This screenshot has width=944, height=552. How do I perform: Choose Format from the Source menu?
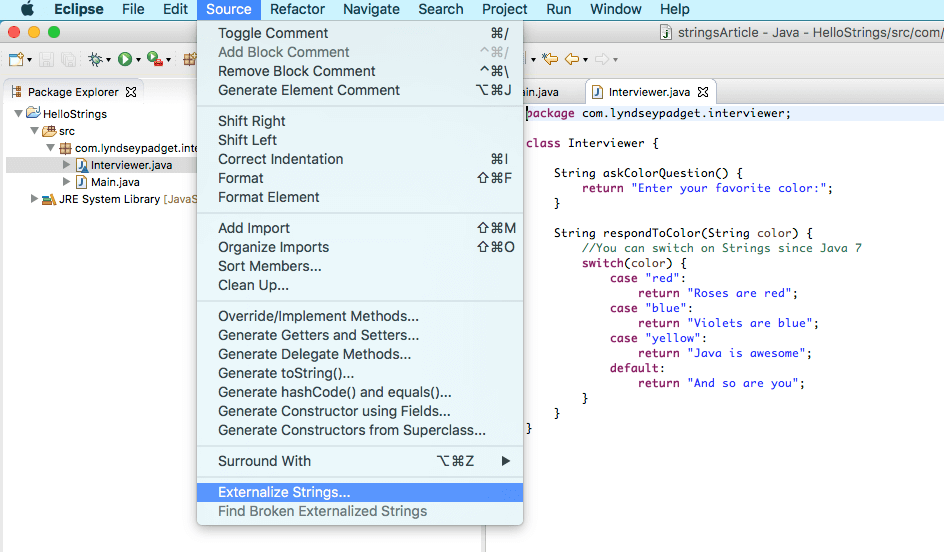(x=360, y=178)
